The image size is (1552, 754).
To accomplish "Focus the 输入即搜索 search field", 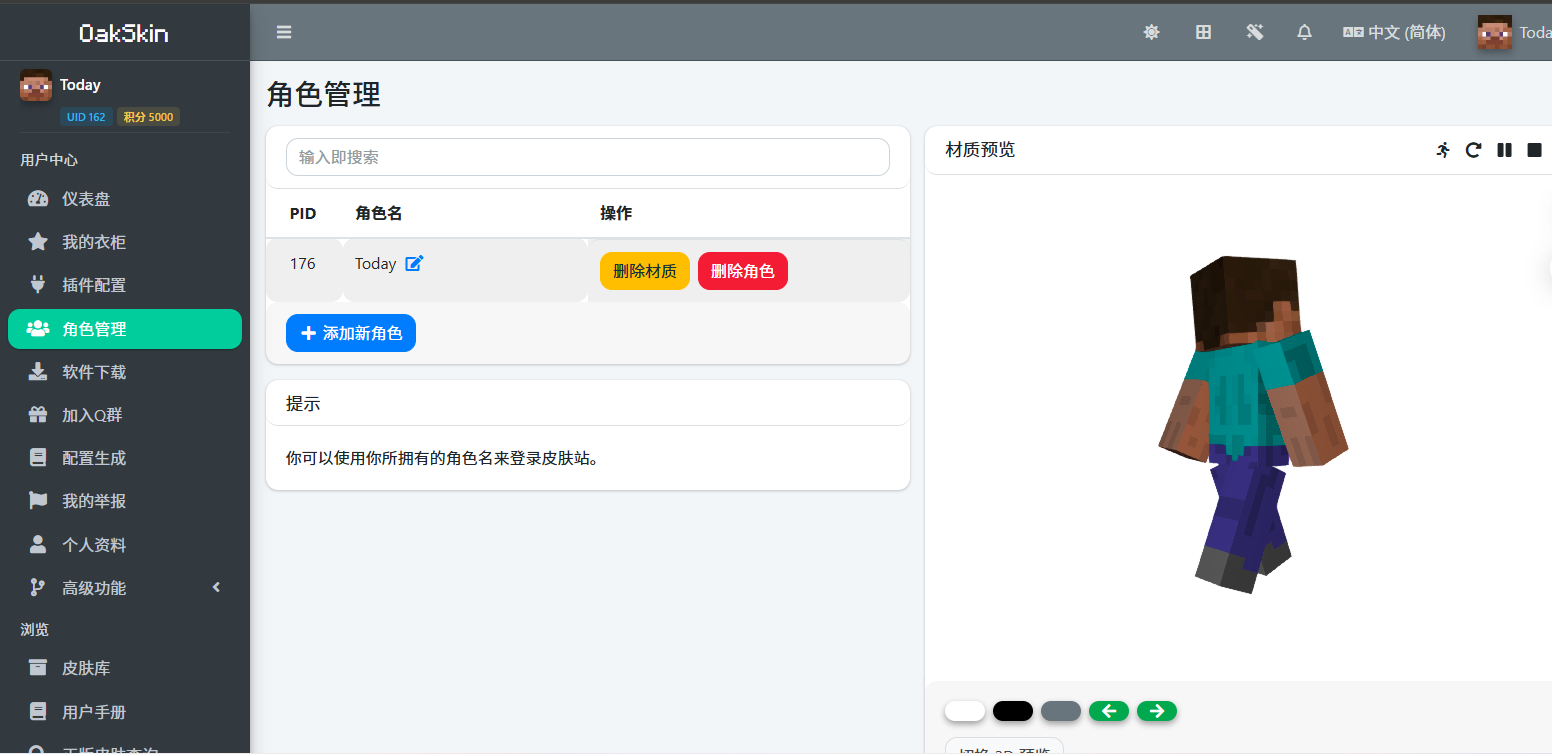I will point(588,157).
